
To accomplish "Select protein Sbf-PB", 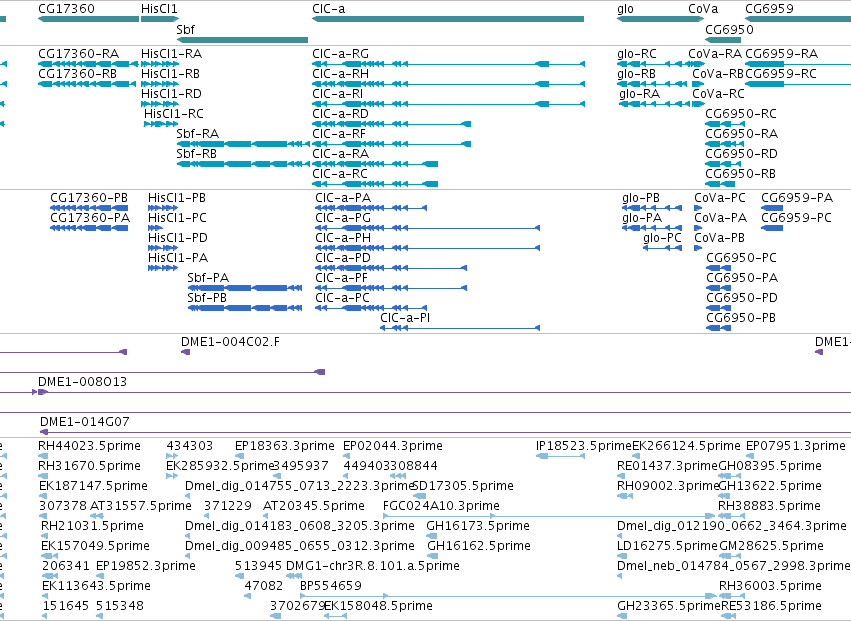I will [207, 299].
